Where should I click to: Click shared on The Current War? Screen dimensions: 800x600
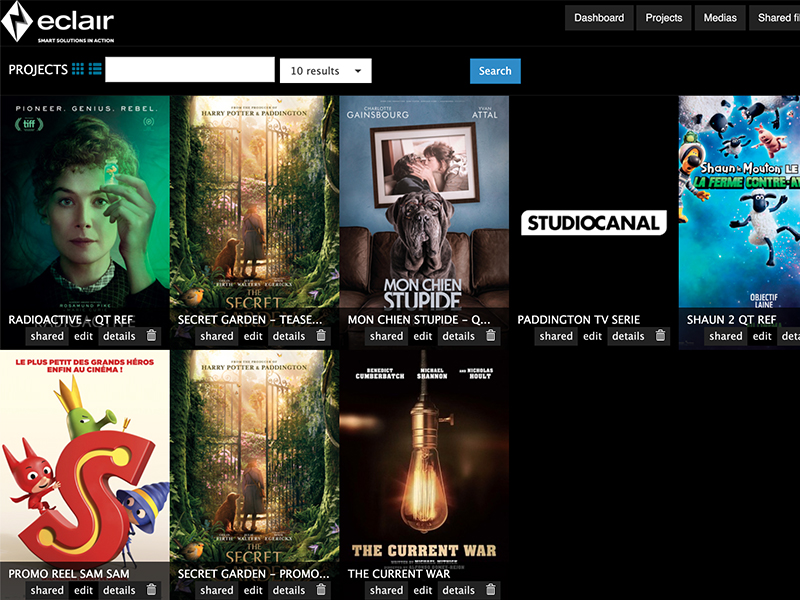pos(386,590)
